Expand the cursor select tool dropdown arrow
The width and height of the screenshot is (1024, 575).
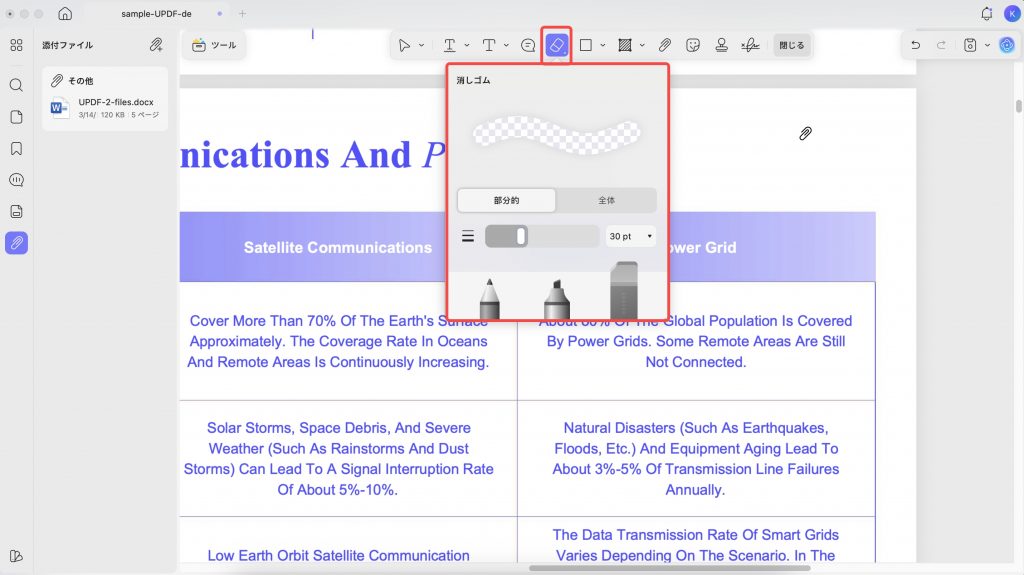[421, 45]
